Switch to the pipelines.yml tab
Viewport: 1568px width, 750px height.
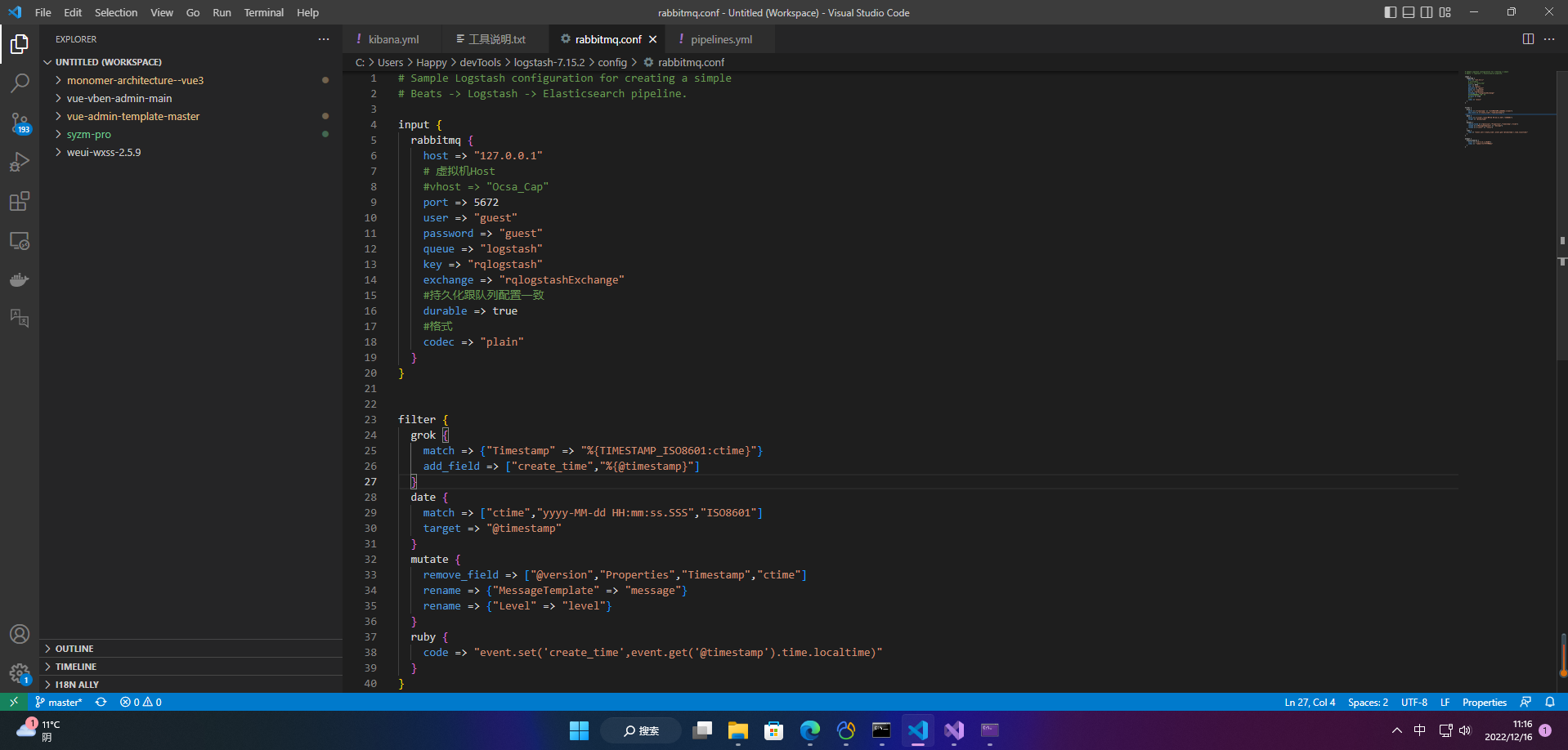(x=719, y=39)
